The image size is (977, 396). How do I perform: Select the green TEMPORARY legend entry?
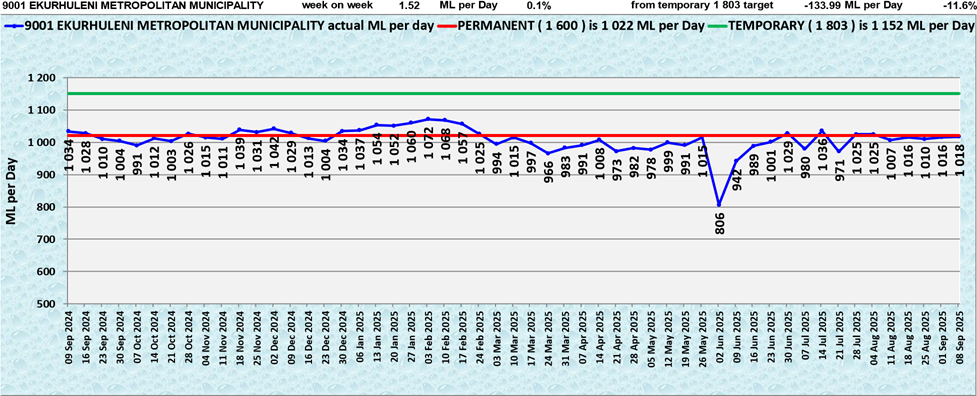[x=841, y=27]
